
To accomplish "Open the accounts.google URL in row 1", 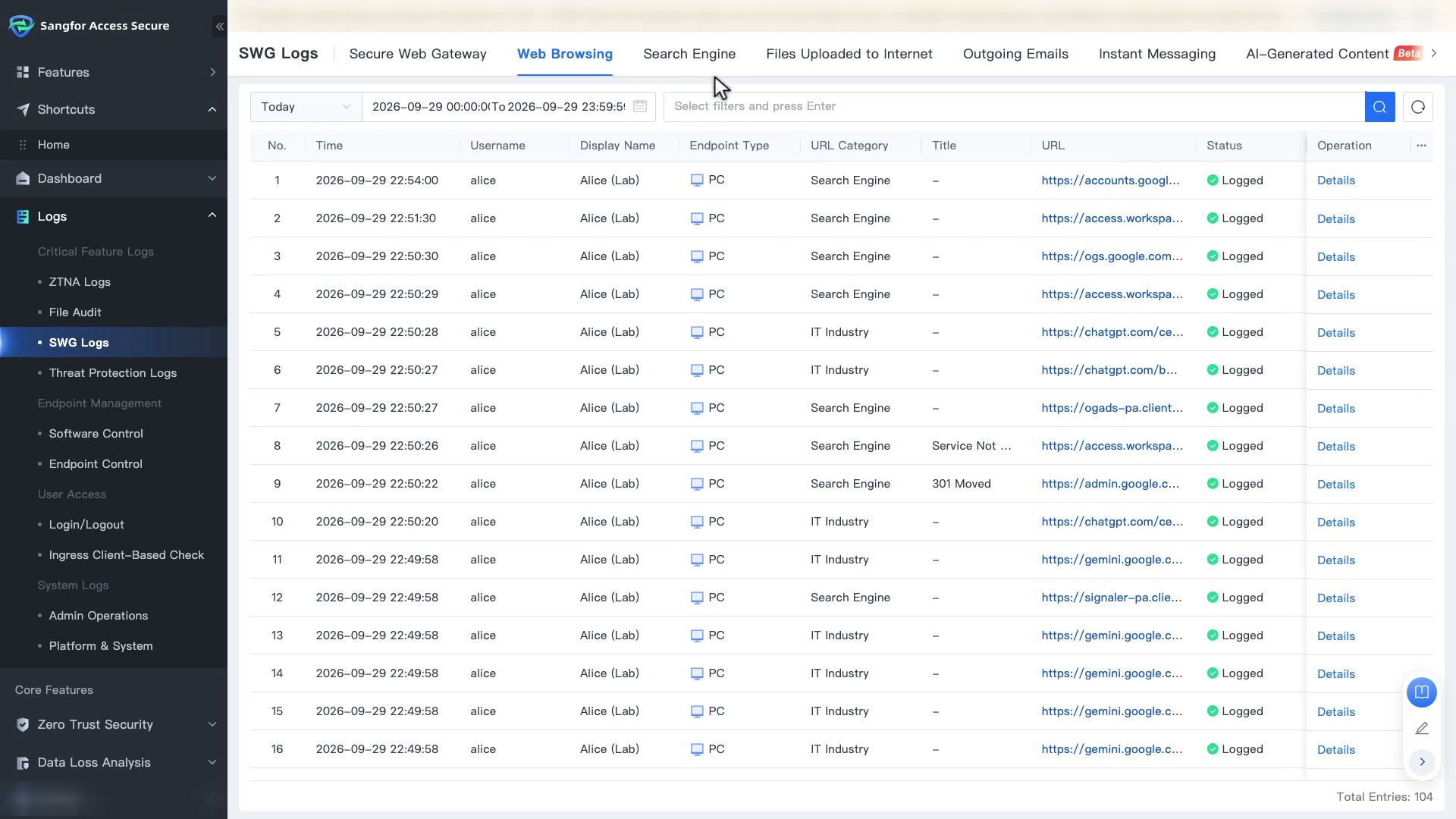I will point(1110,180).
